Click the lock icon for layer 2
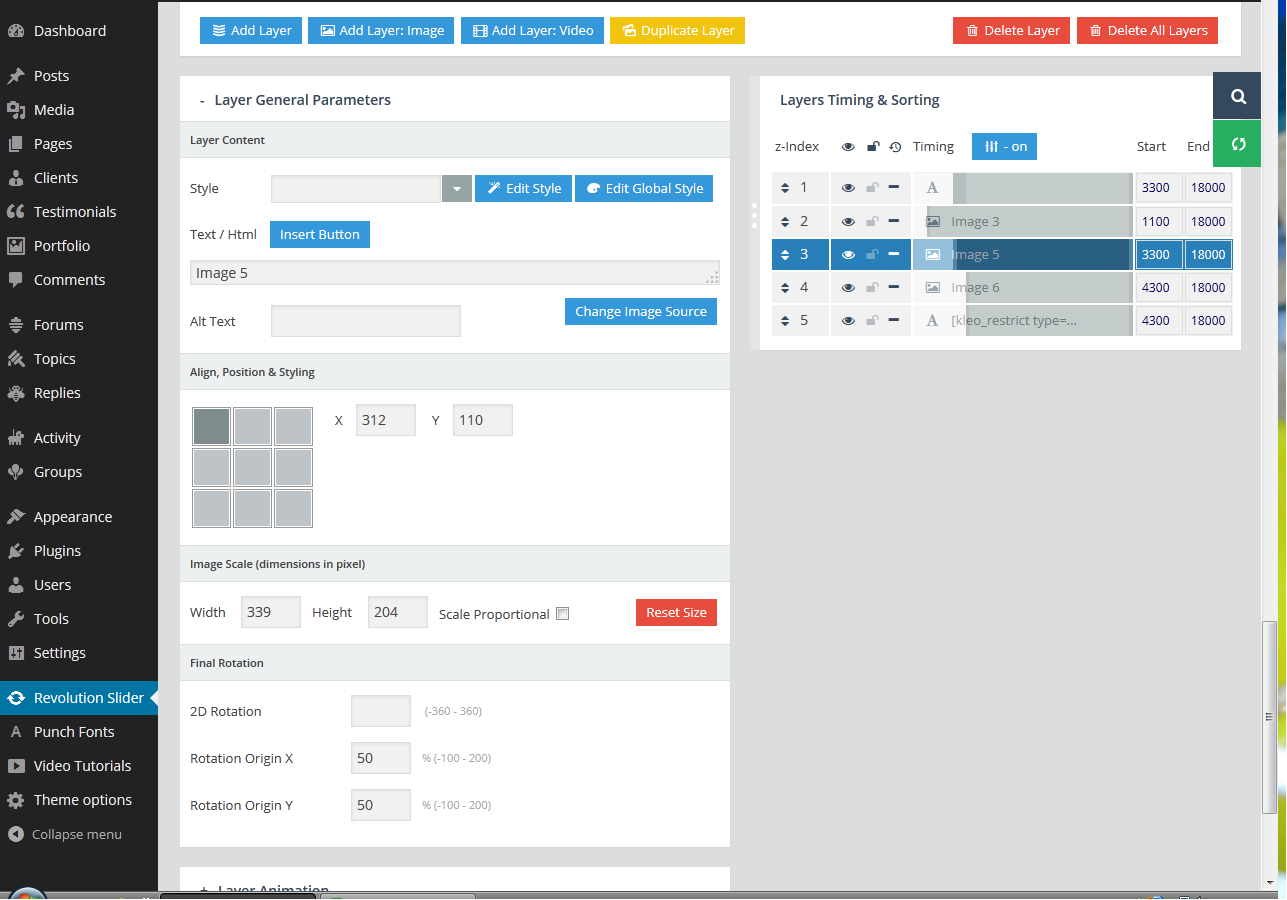1287x900 pixels. pyautogui.click(x=872, y=221)
